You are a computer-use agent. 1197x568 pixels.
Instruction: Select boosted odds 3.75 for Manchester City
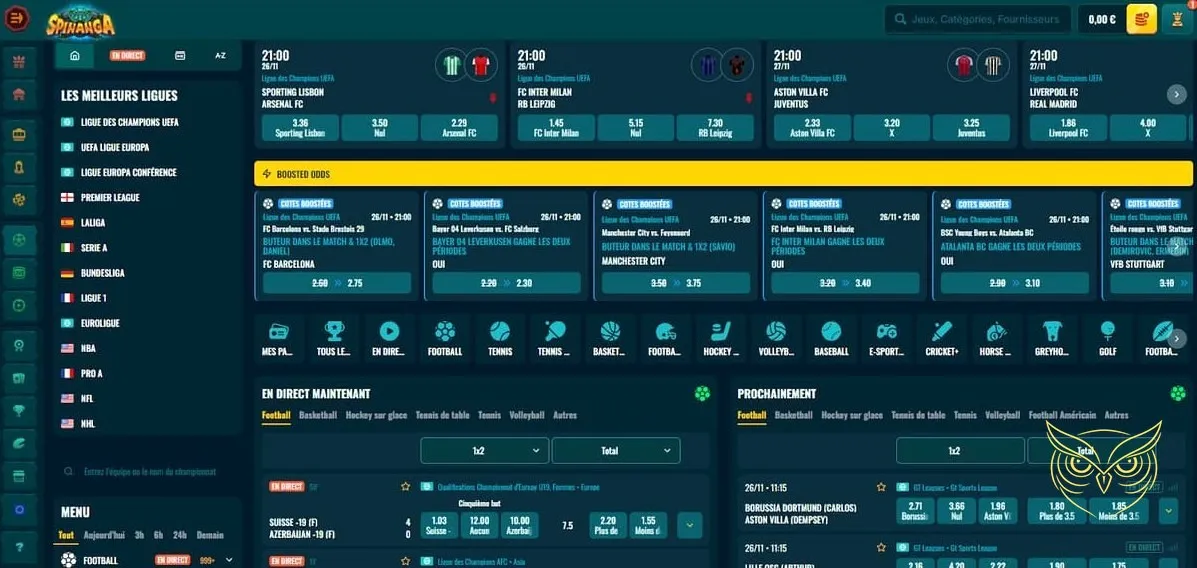click(676, 282)
